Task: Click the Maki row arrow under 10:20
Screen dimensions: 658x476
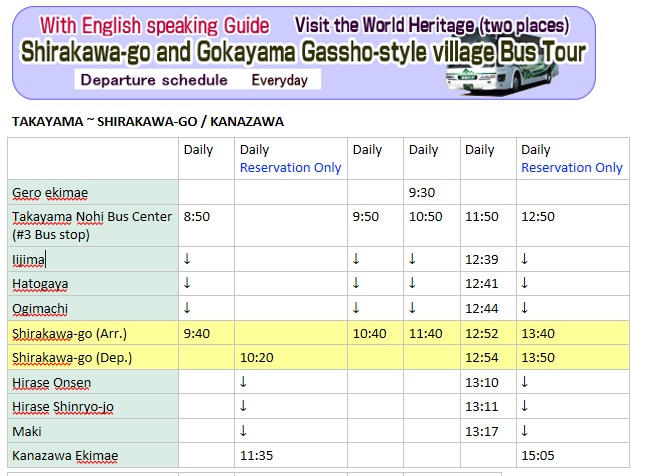Action: click(x=243, y=430)
